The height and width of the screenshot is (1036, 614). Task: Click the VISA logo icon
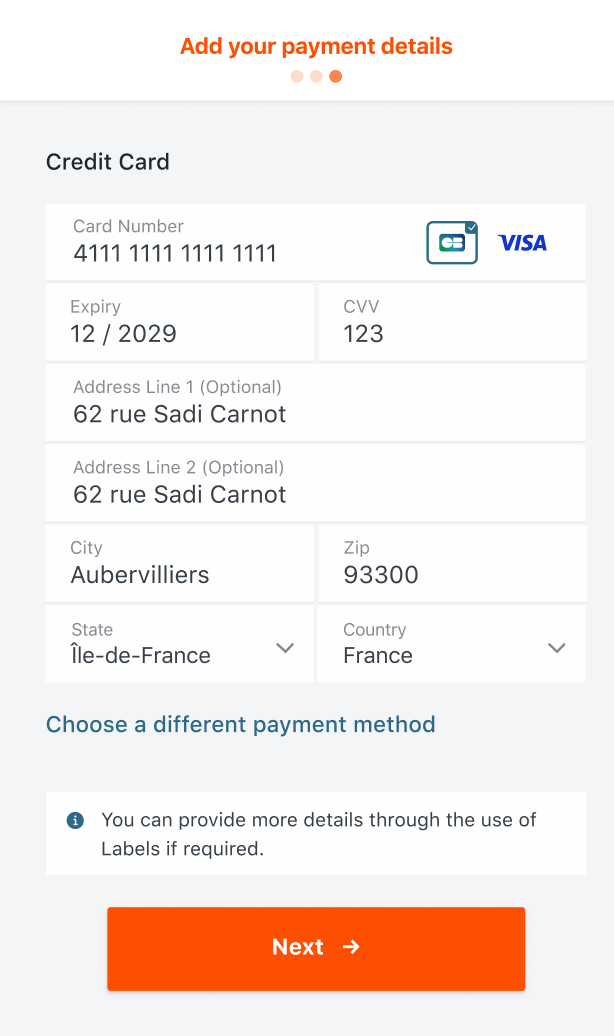[x=522, y=243]
